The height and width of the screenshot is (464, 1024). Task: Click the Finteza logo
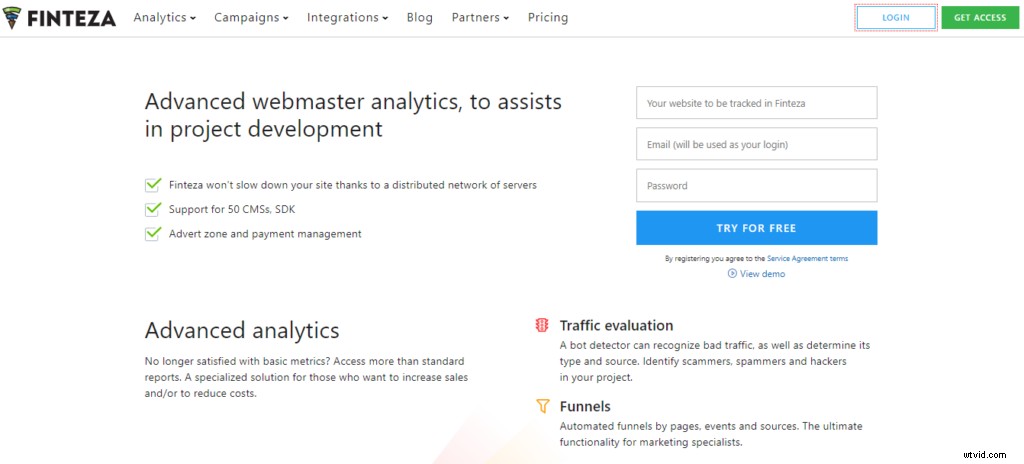coord(59,18)
